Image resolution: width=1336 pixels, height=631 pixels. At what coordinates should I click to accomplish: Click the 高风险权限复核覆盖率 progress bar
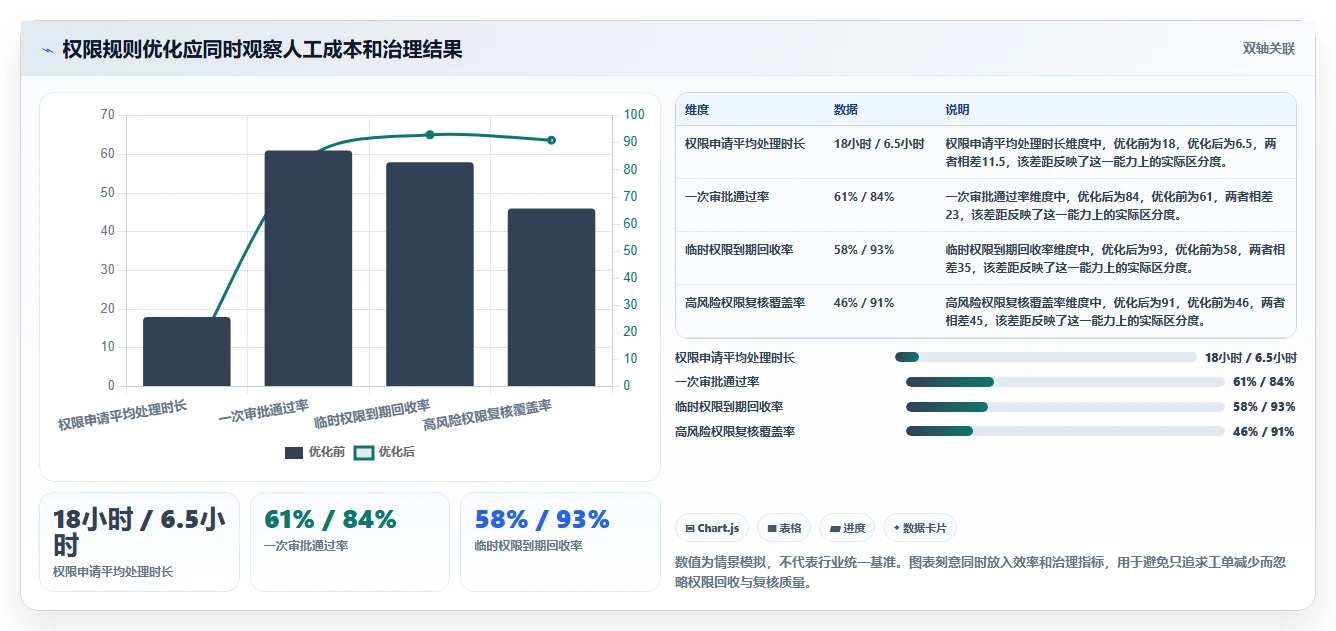click(x=1065, y=432)
